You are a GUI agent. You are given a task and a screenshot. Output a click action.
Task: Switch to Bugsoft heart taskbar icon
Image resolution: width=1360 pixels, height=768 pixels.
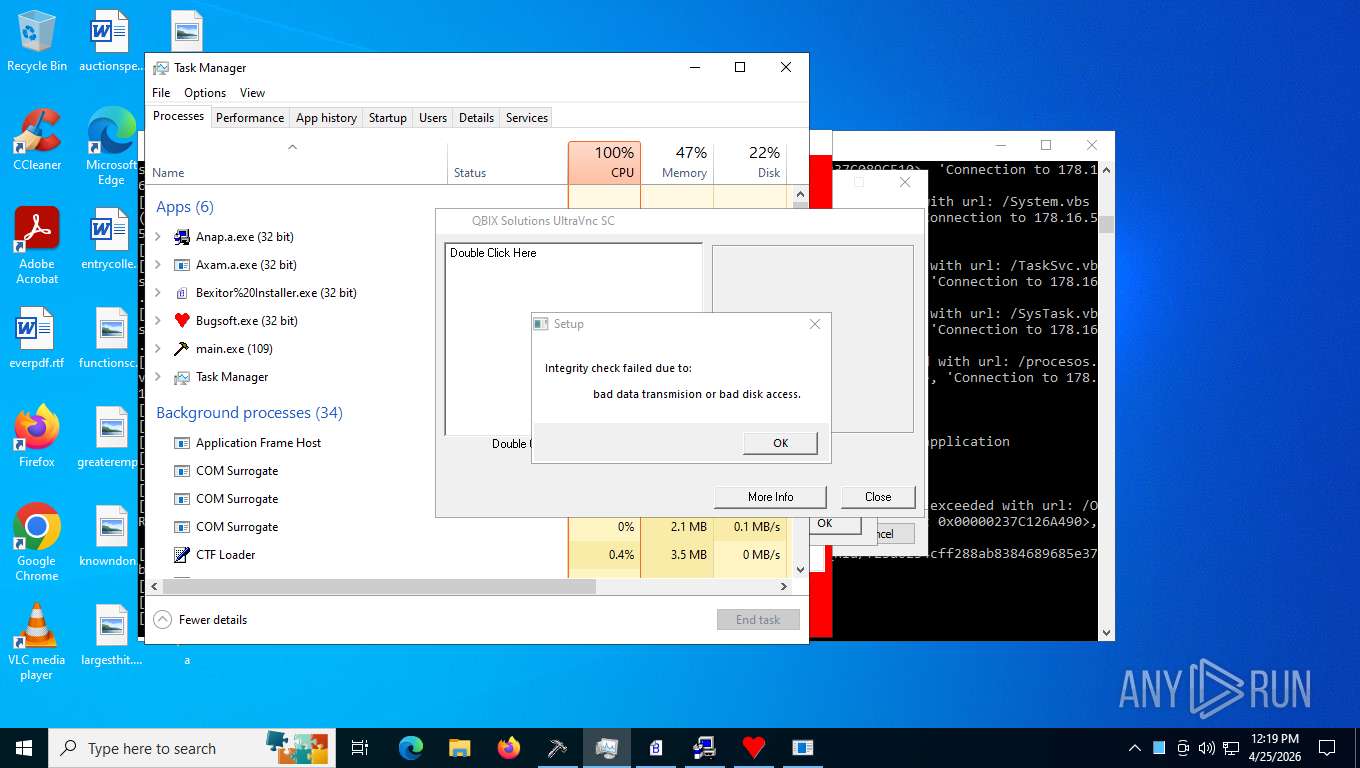point(754,748)
